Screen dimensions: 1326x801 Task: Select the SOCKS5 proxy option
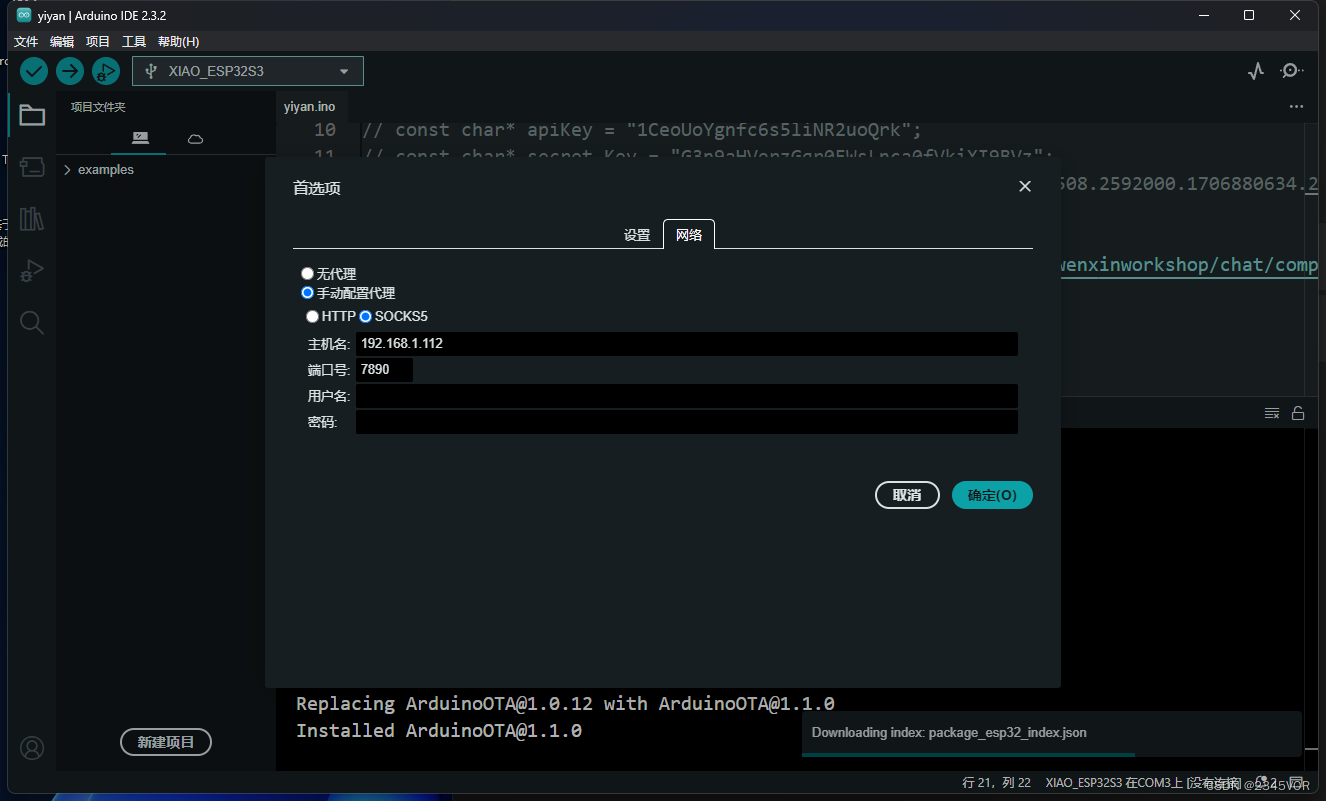tap(366, 316)
